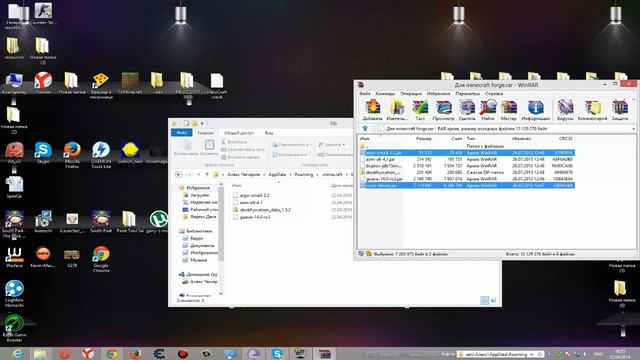The width and height of the screenshot is (640, 360).
Task: Open Копировать в dropdown in Explorer ribbon
Action: pyautogui.click(x=292, y=155)
